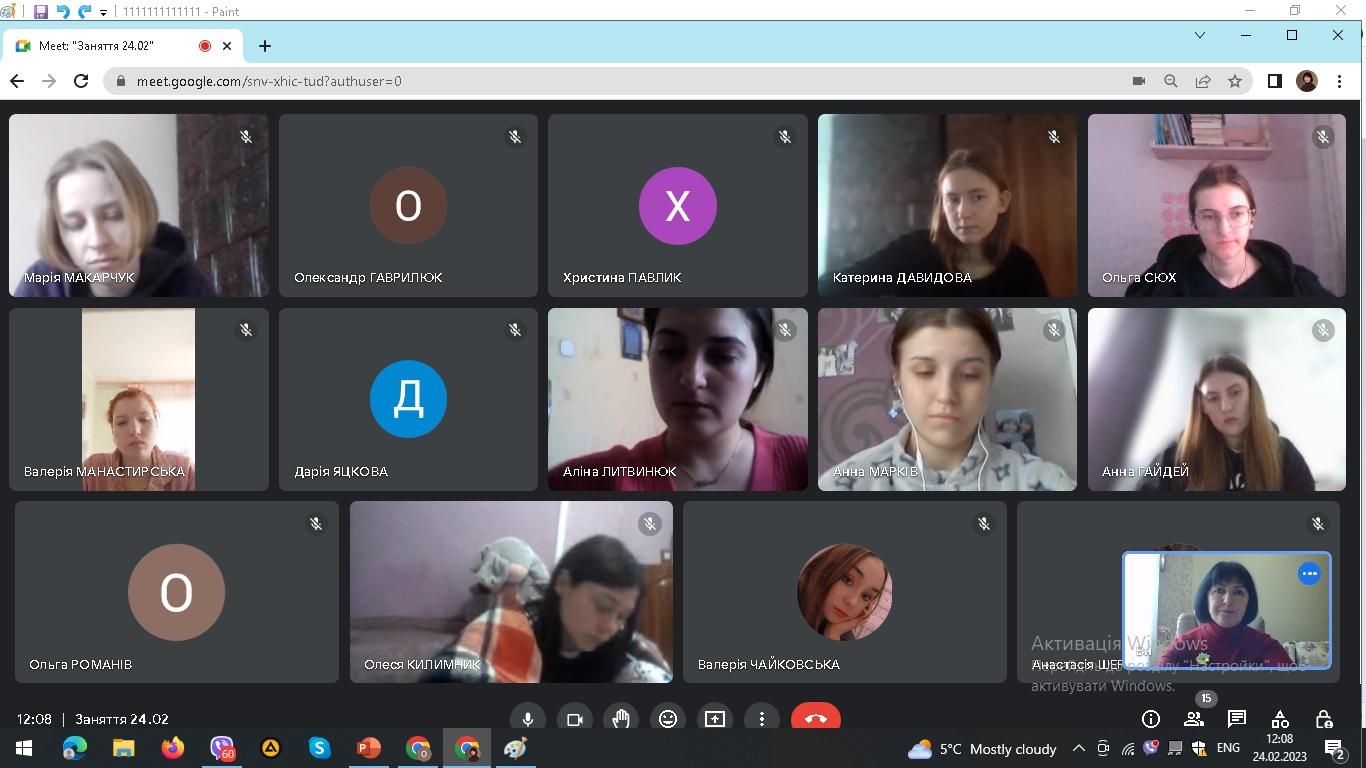1366x768 pixels.
Task: Toggle the camera in Meet's bottom bar
Action: point(575,718)
